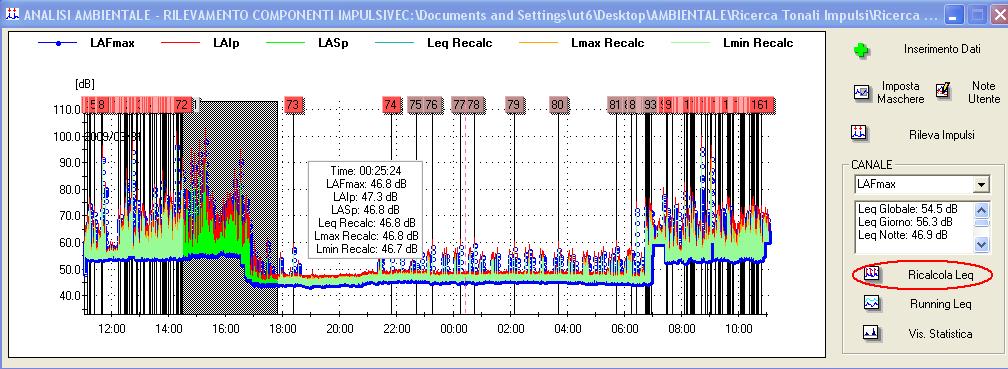Select impulse marker 78

pyautogui.click(x=474, y=105)
